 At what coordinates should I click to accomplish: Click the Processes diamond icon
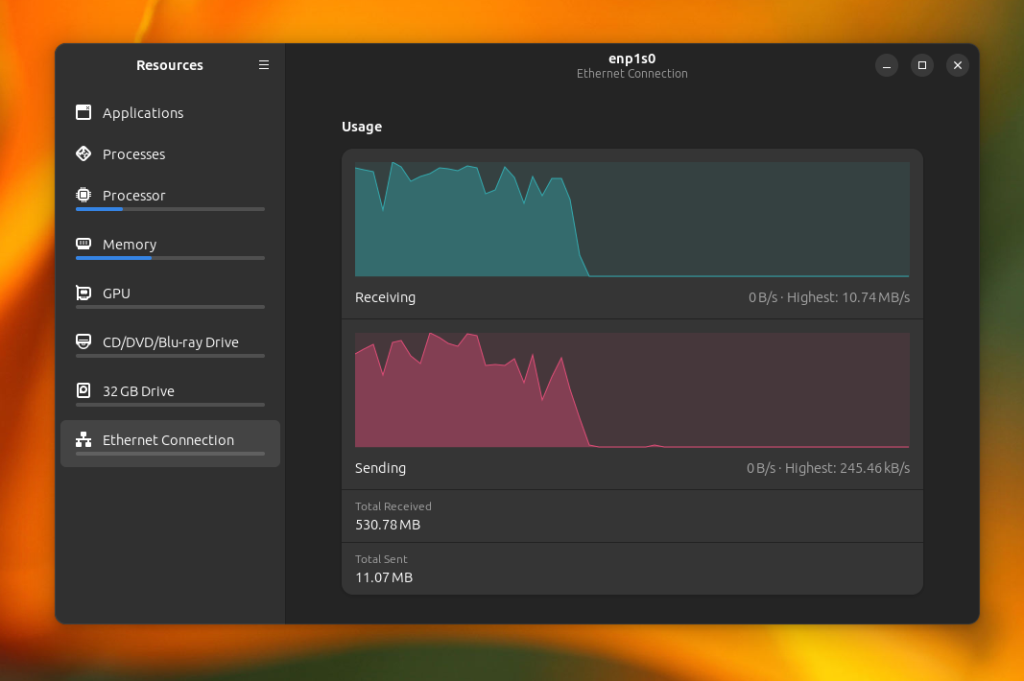pyautogui.click(x=84, y=153)
